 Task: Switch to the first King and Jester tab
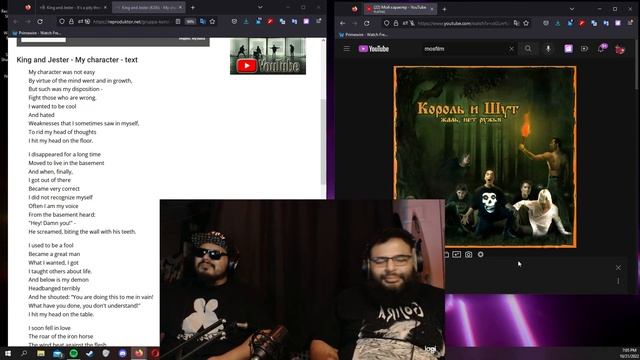coord(72,7)
